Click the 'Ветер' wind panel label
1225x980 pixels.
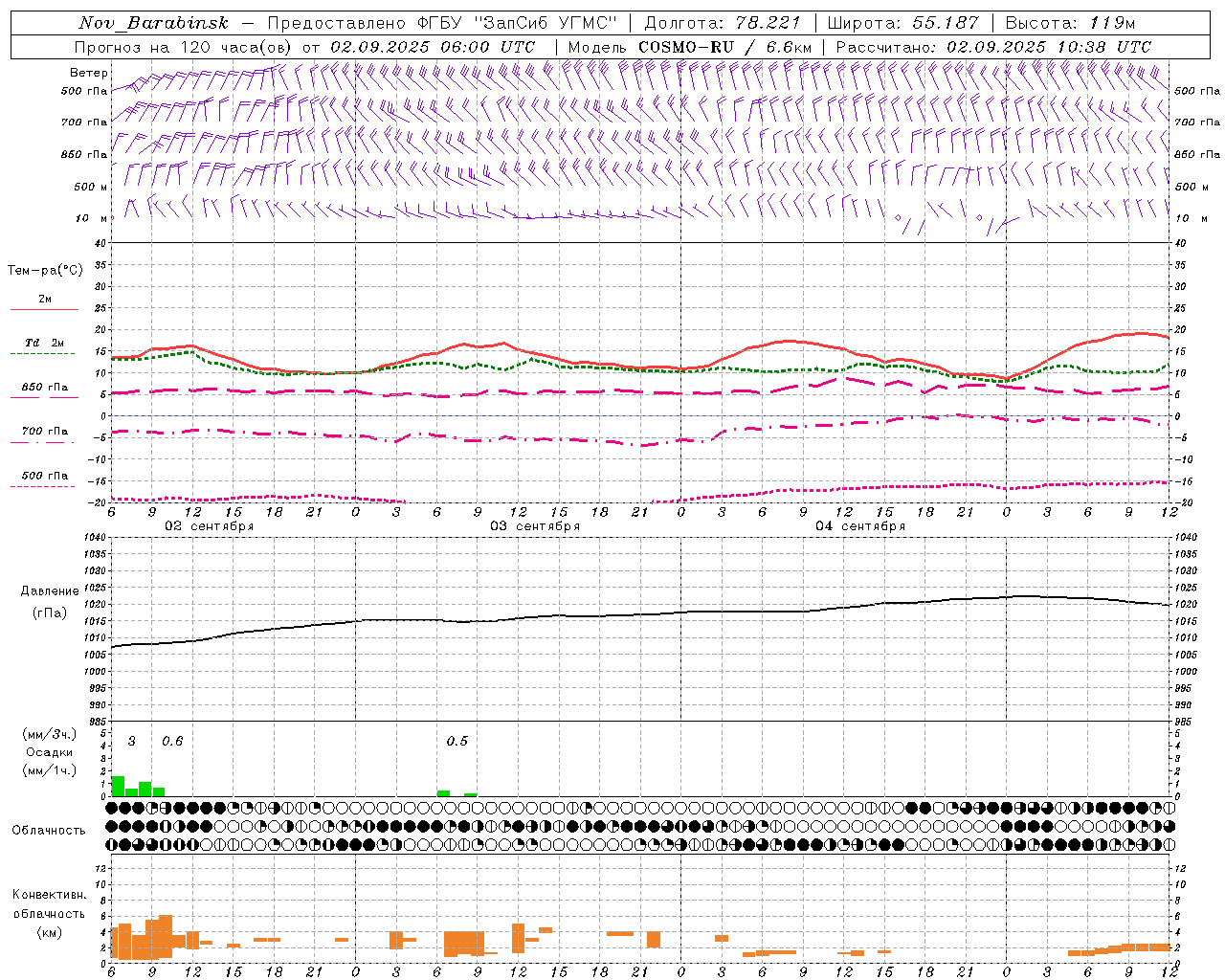point(88,73)
